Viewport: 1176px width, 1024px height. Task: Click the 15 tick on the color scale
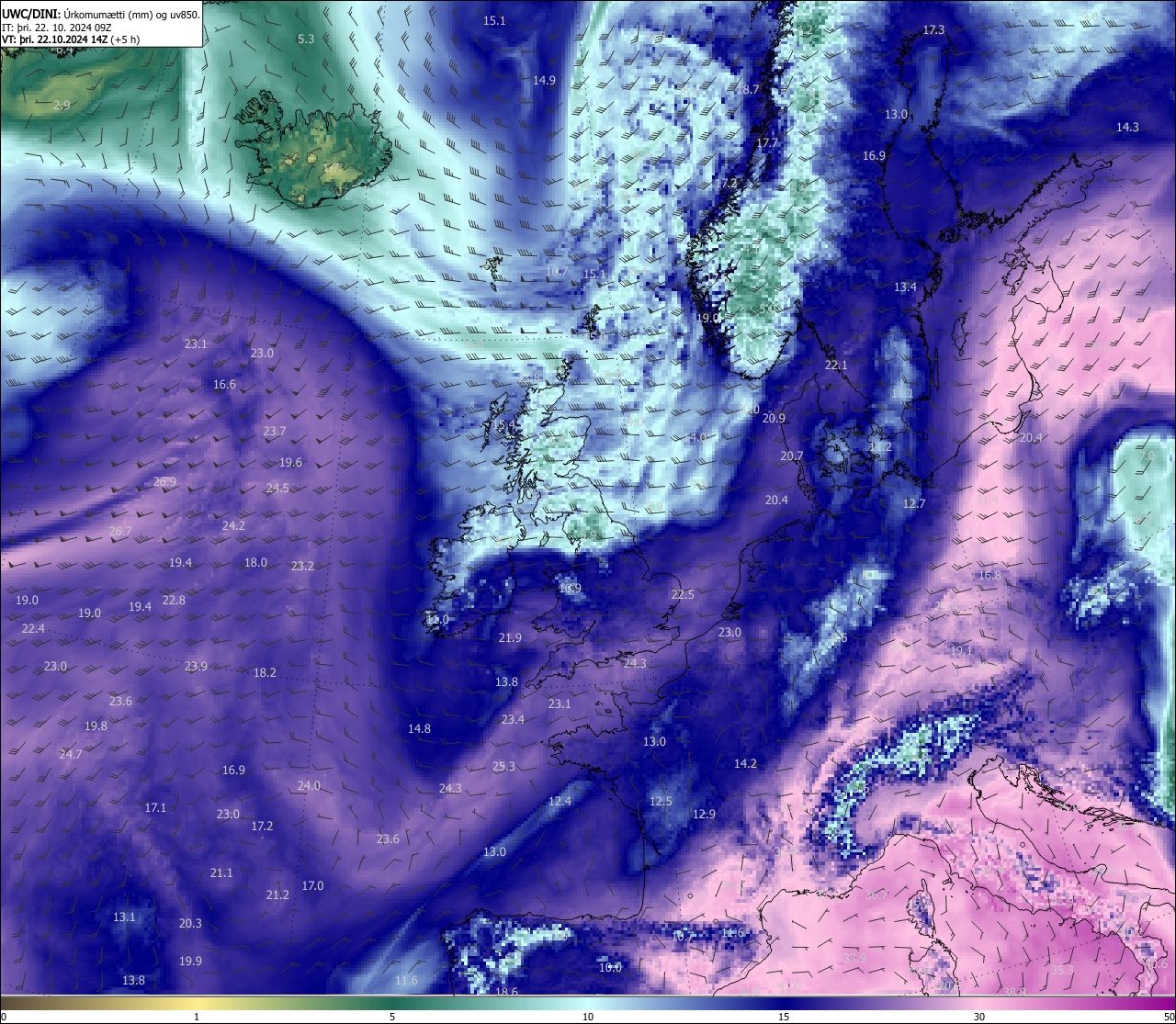tap(784, 1017)
